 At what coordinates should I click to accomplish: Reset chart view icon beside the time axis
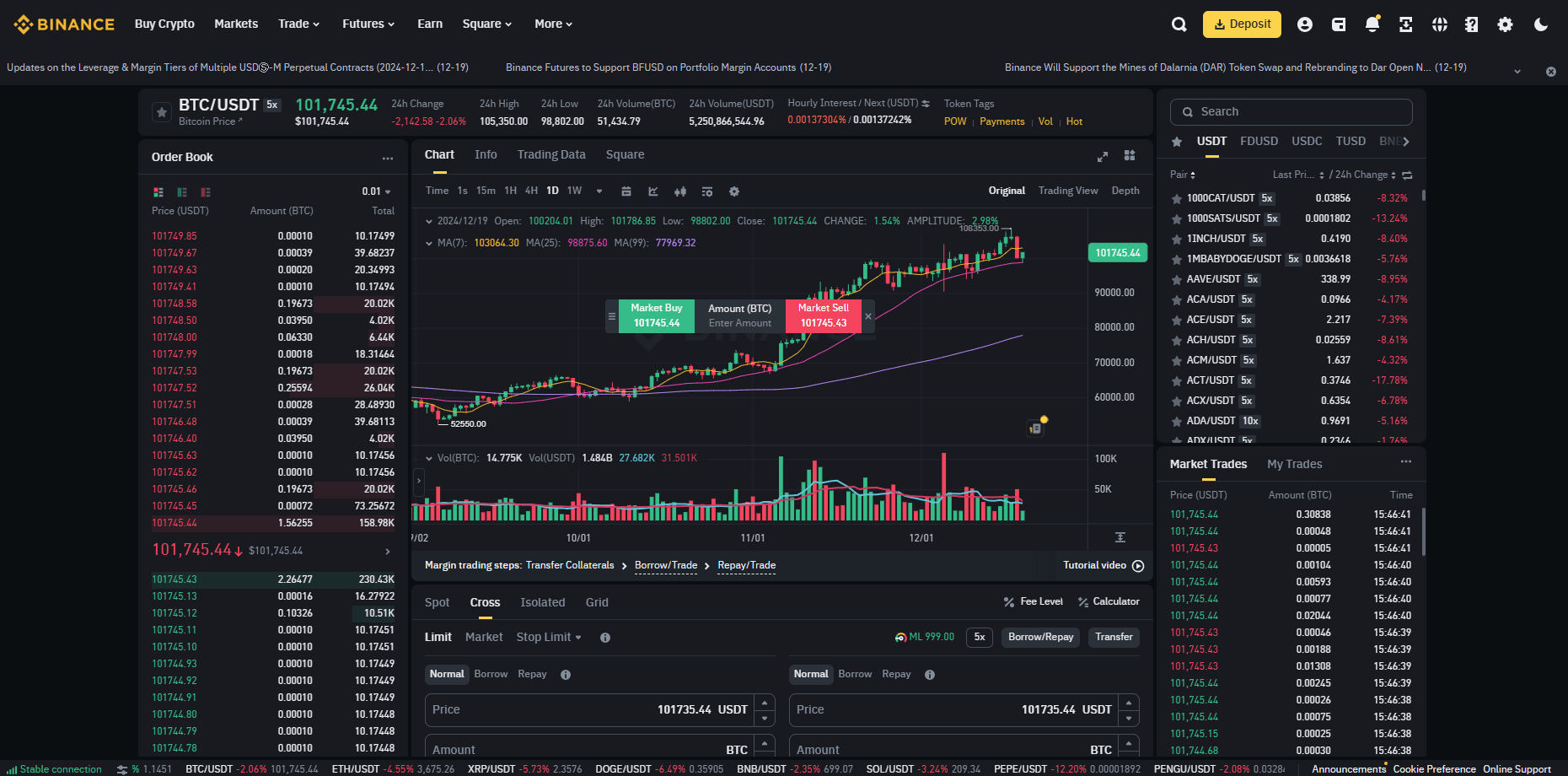[1120, 537]
